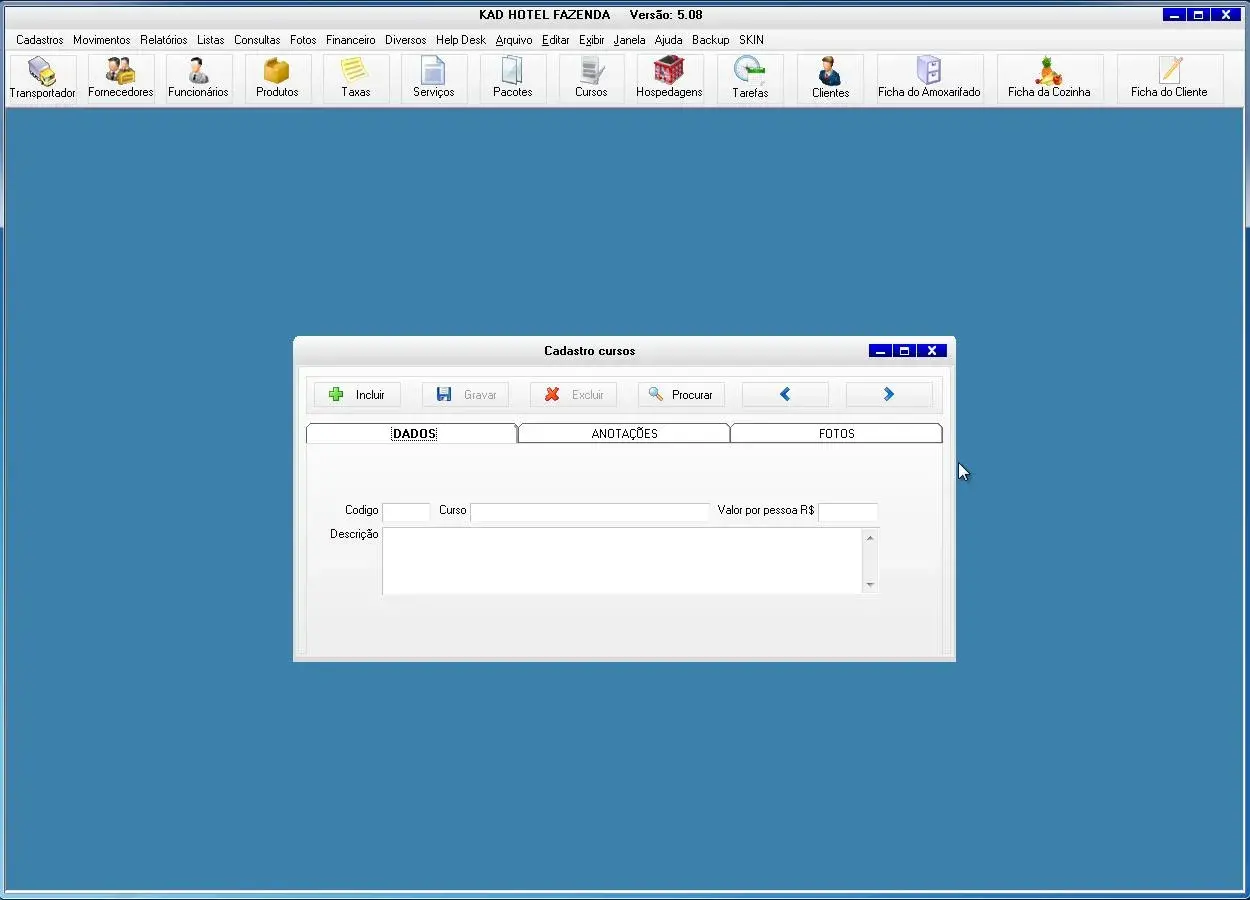Open the Clientes toolbar icon
This screenshot has height=900, width=1250.
tap(830, 78)
